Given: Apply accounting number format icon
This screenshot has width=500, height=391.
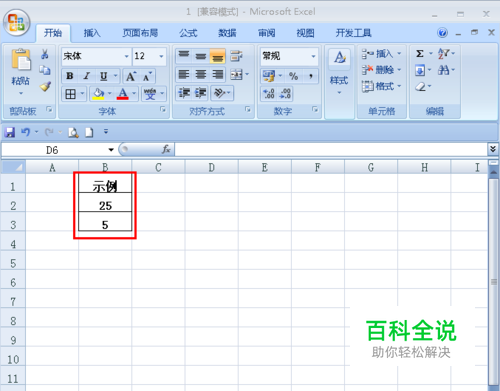Looking at the screenshot, I should coord(269,76).
